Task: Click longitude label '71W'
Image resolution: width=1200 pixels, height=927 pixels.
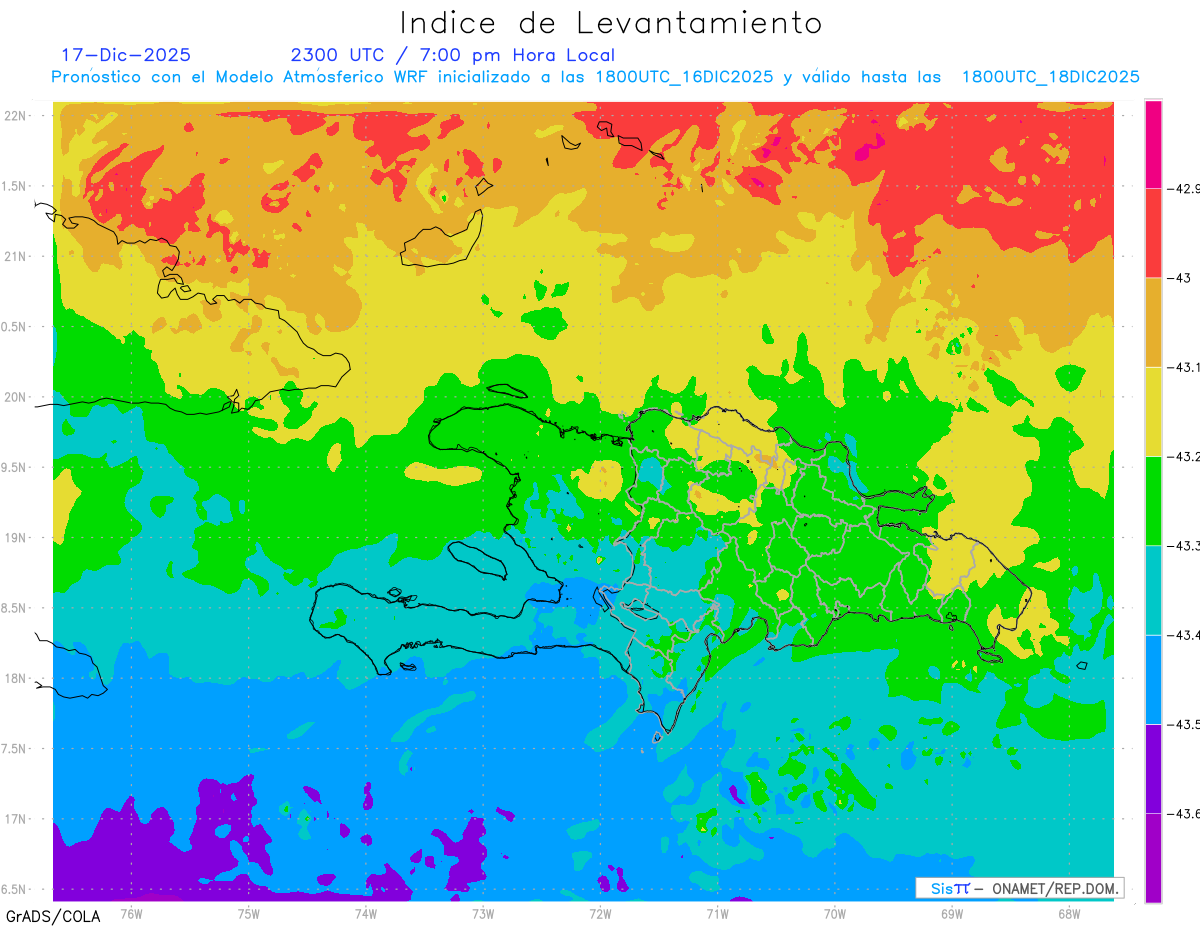Action: pyautogui.click(x=717, y=913)
